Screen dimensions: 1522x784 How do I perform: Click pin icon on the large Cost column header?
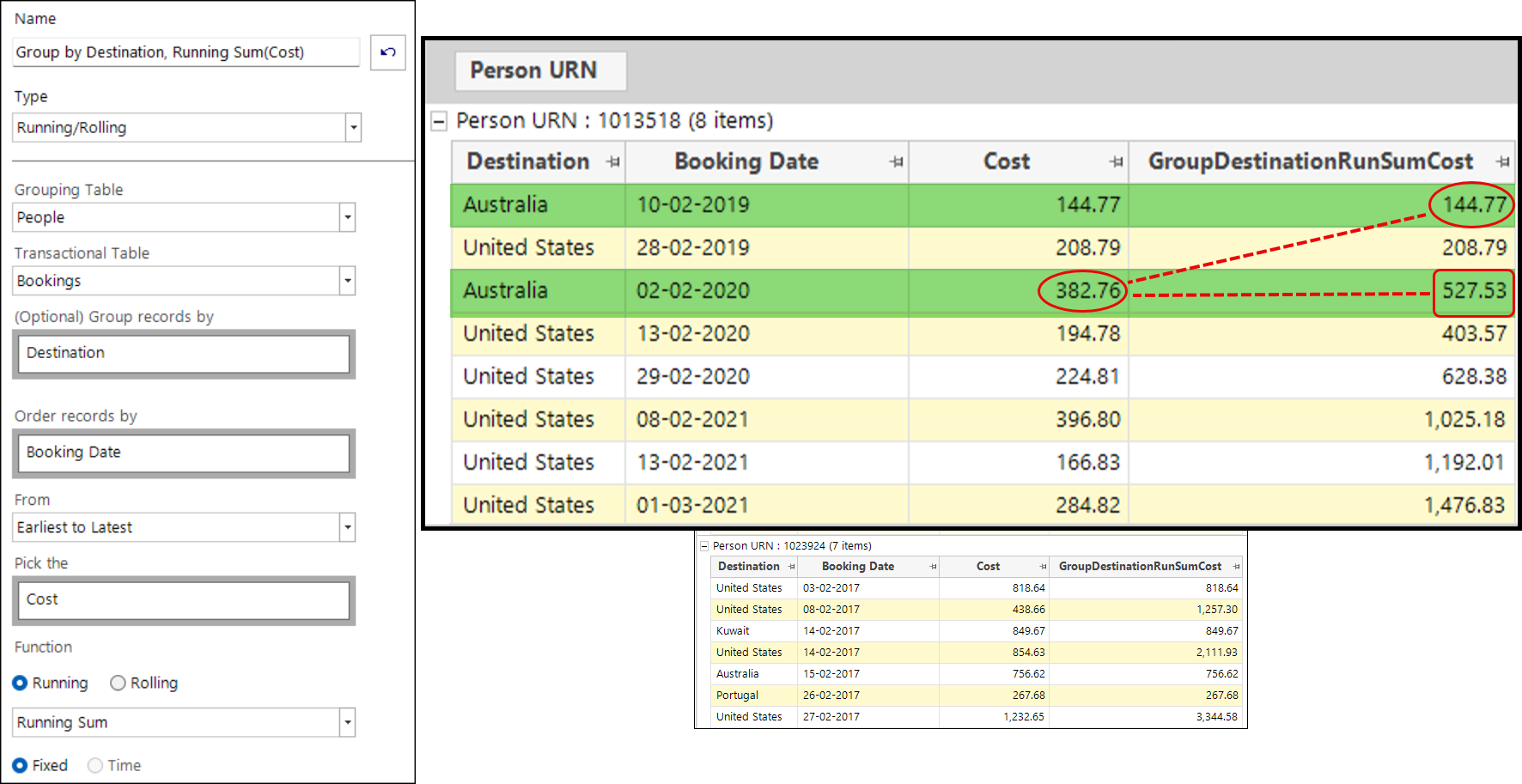tap(1116, 161)
